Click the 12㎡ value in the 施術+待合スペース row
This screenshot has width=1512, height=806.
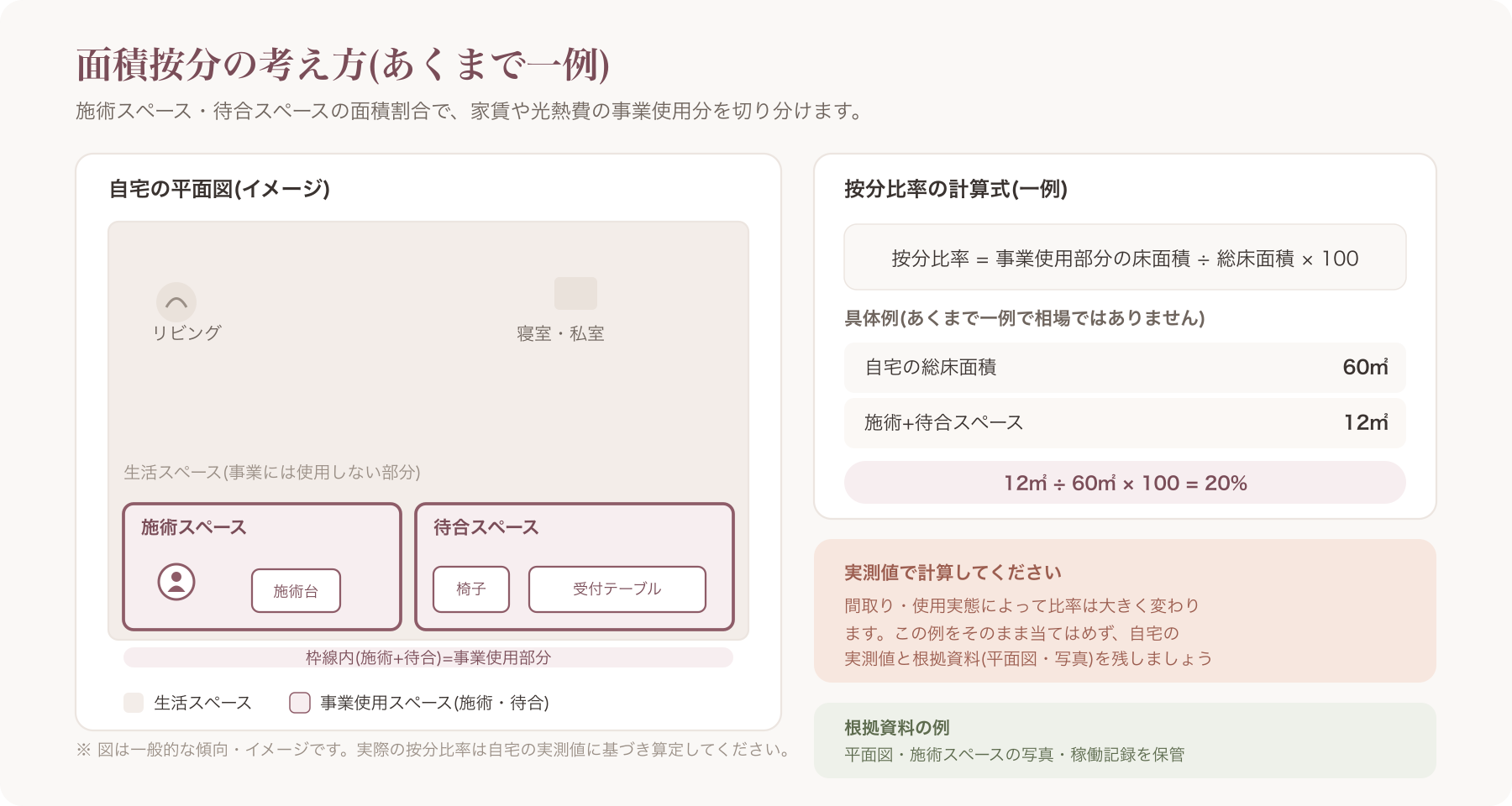[1366, 422]
